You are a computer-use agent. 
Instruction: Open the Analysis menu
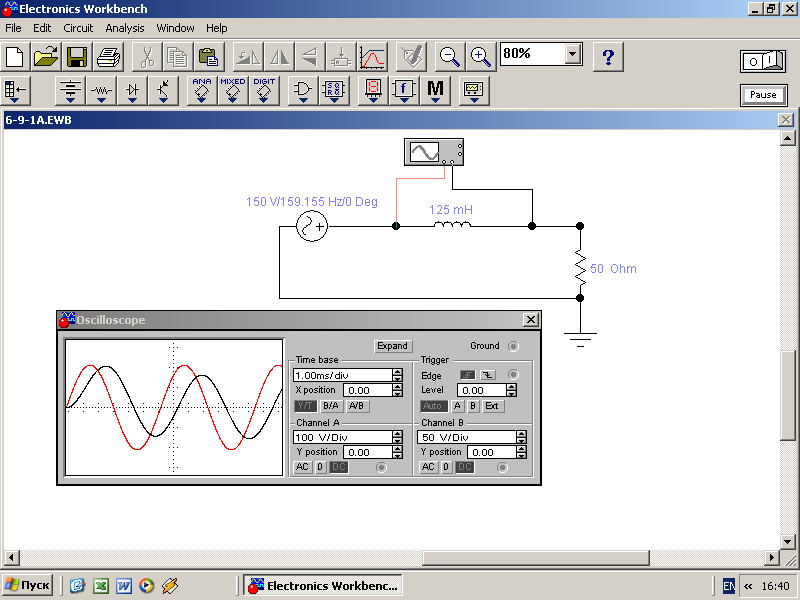point(124,28)
